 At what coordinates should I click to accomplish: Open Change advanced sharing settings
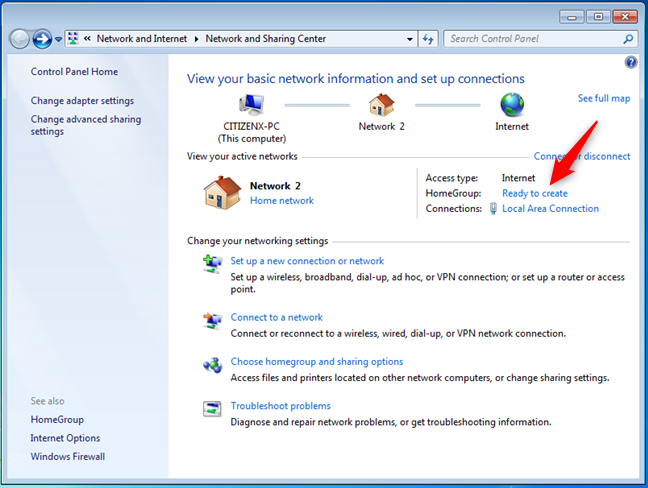click(x=86, y=125)
